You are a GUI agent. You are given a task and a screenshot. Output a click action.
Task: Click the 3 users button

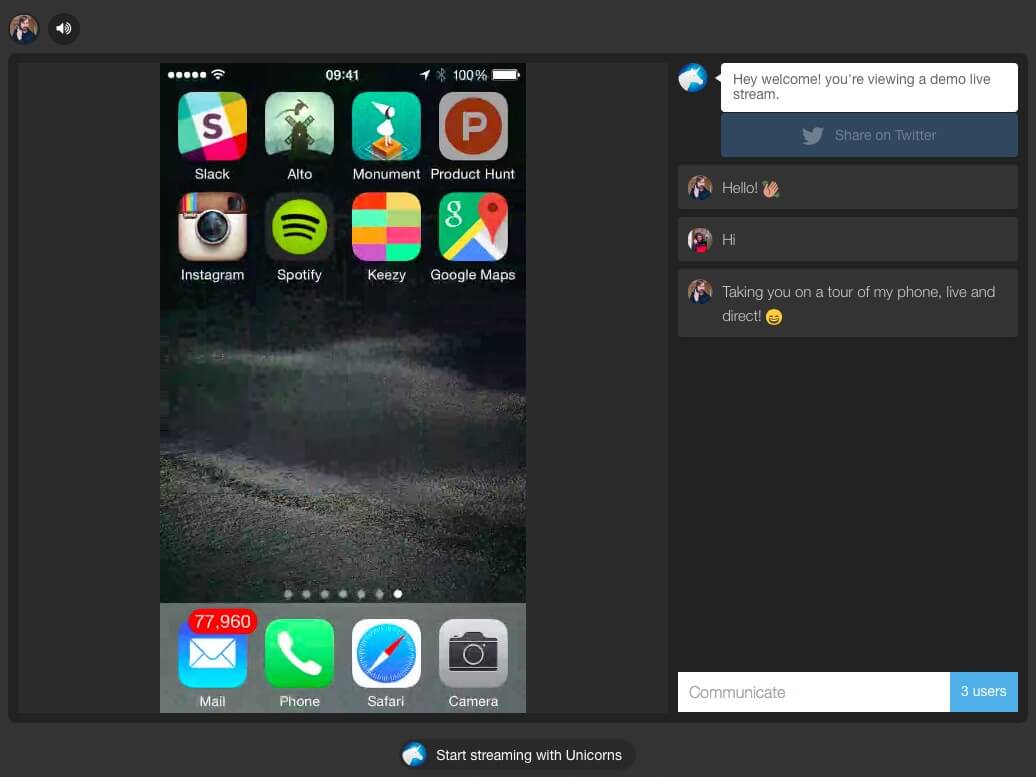click(x=984, y=692)
